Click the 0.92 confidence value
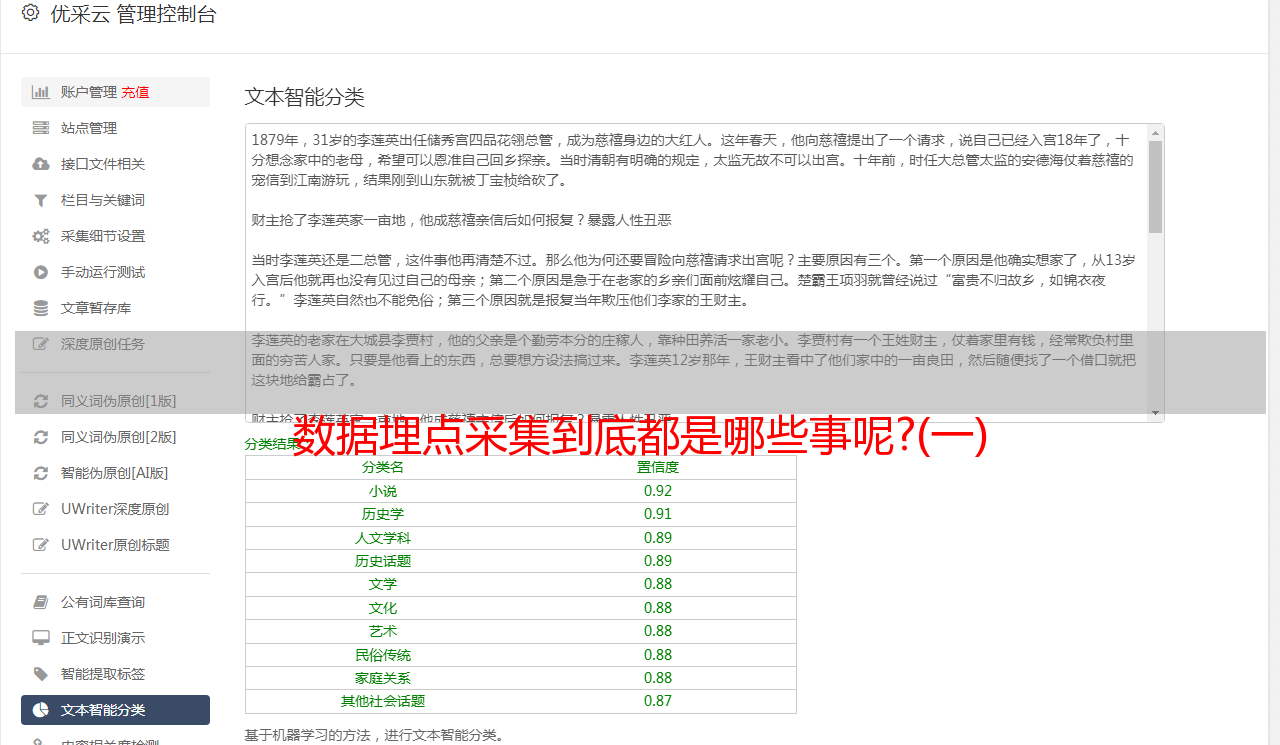 [x=658, y=491]
